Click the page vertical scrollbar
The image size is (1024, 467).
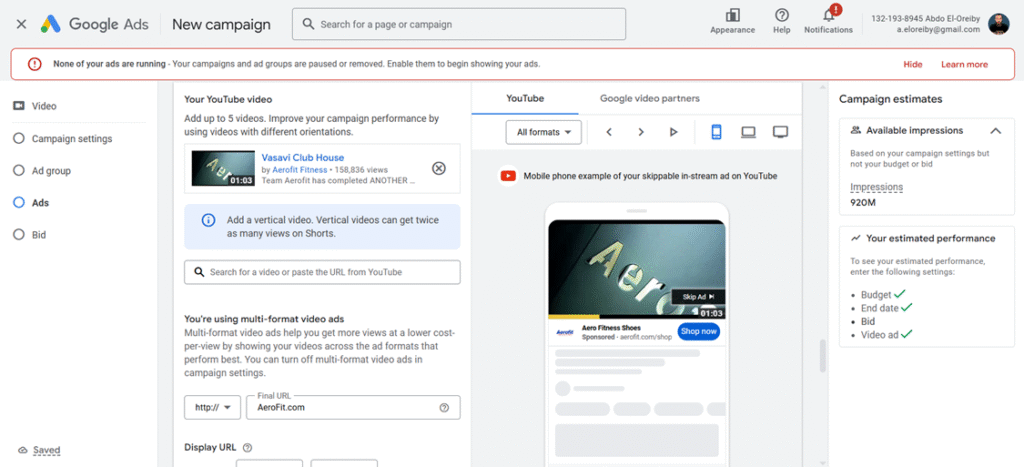click(823, 355)
